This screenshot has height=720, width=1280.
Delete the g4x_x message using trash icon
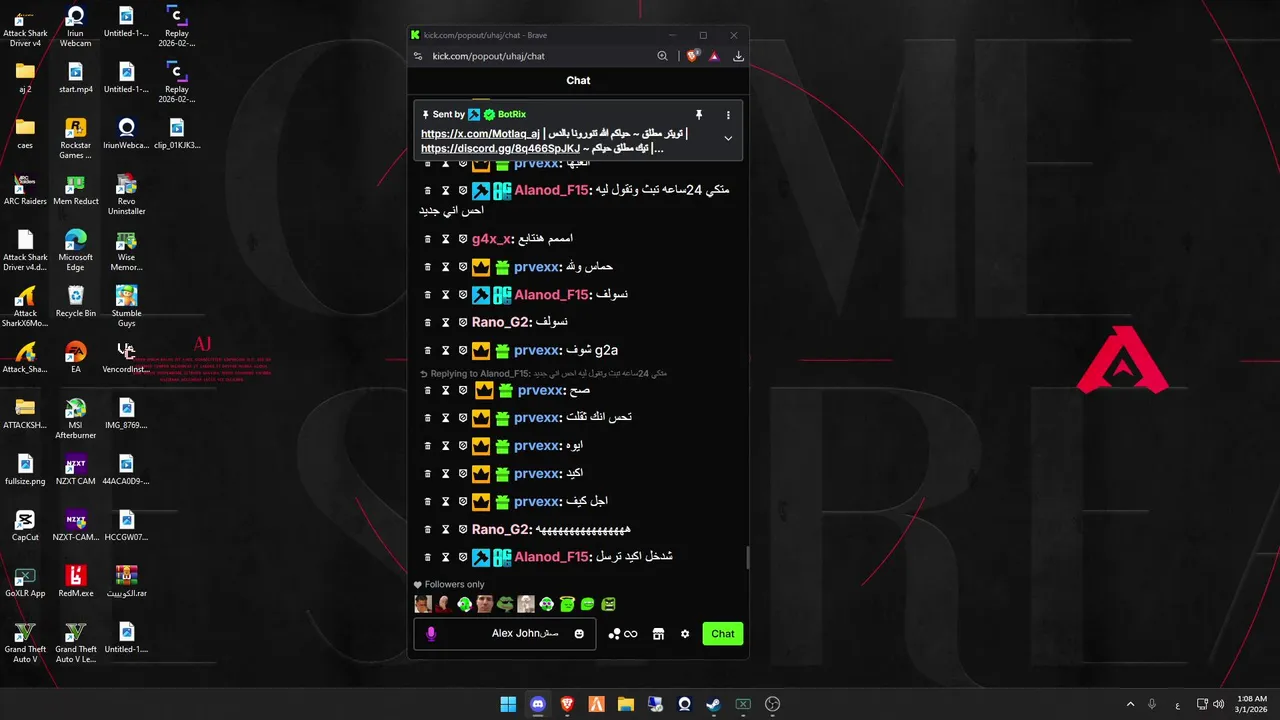[428, 239]
